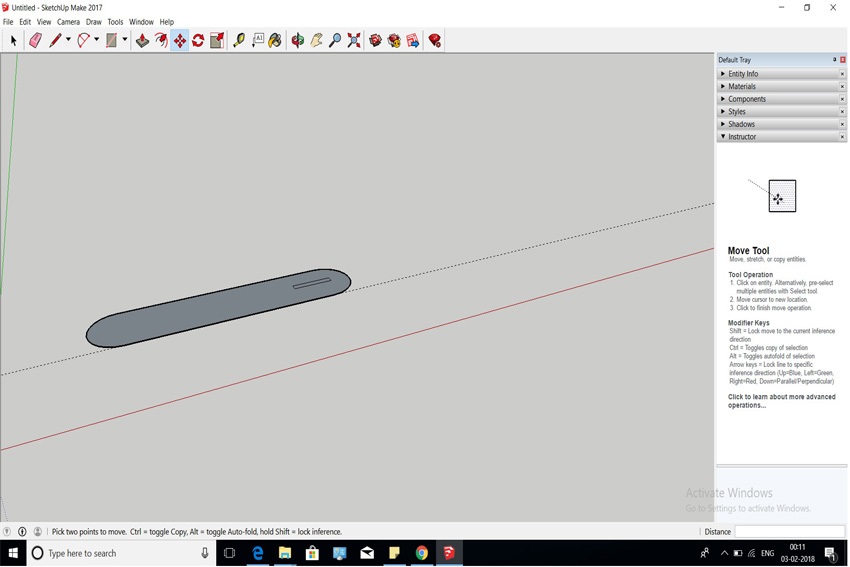This screenshot has height=567, width=850.
Task: Choose the Paint Bucket tool
Action: tap(275, 41)
